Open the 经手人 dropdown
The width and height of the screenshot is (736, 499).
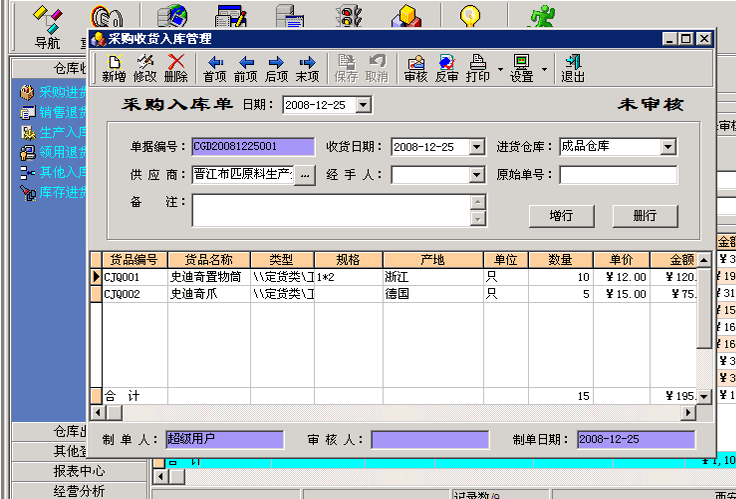click(476, 175)
